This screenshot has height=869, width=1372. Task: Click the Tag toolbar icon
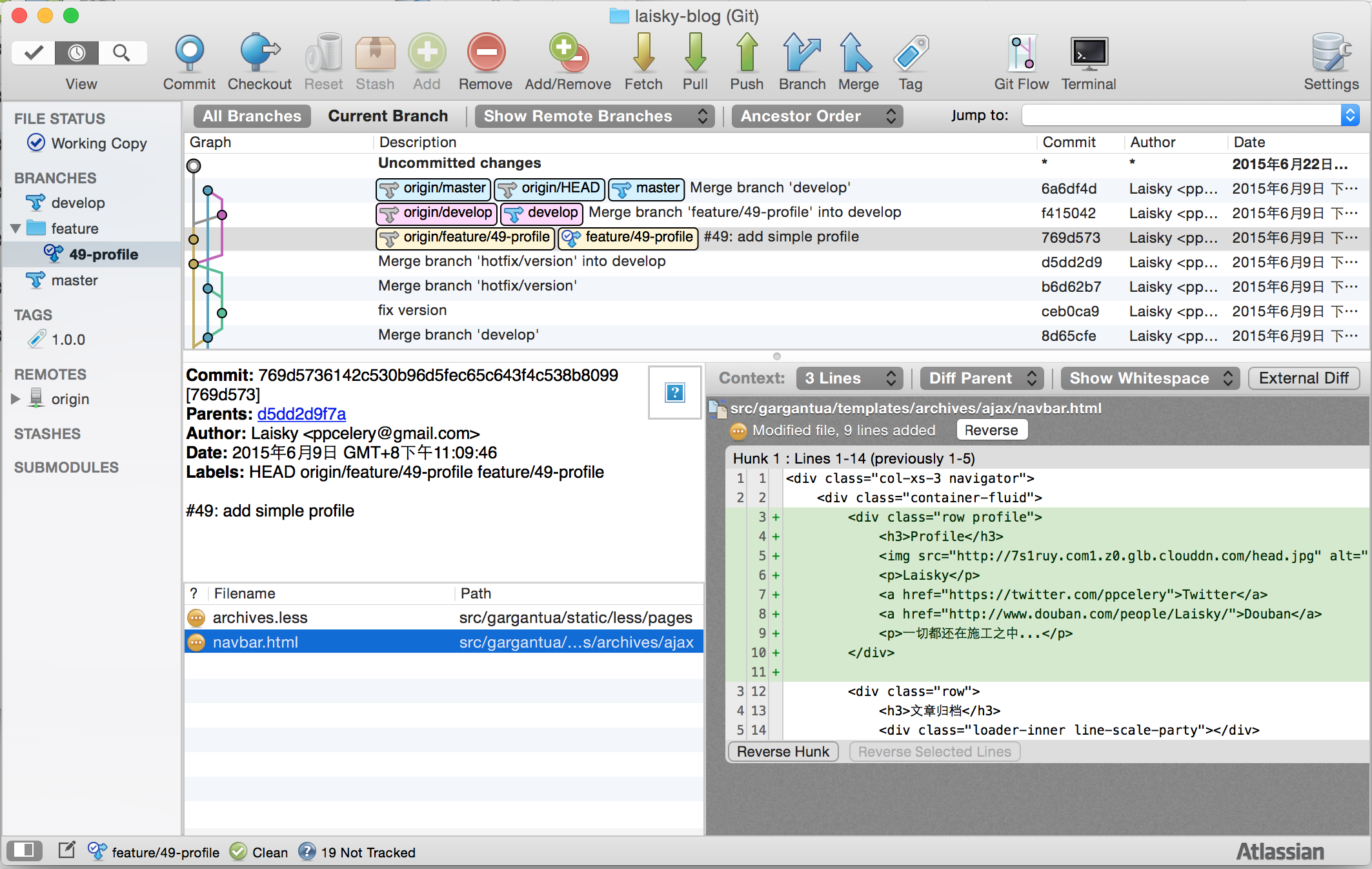(x=910, y=54)
